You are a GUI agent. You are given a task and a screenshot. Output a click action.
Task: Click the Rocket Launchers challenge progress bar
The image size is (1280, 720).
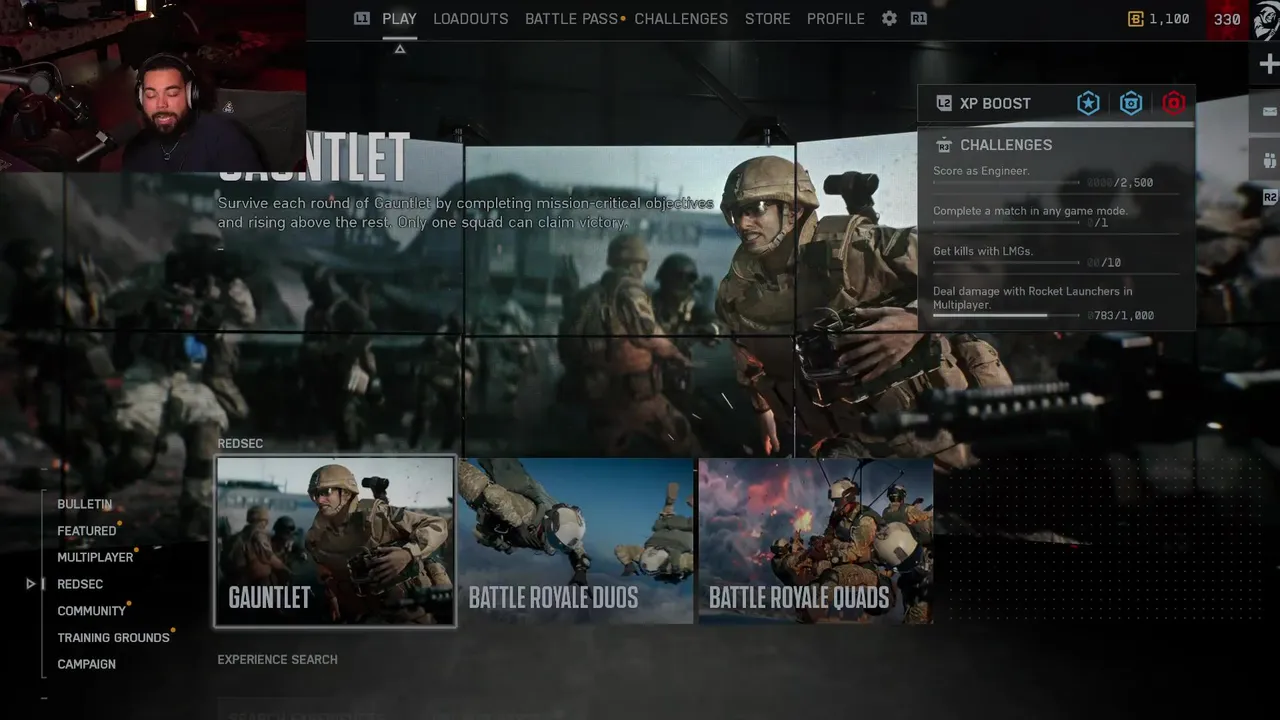coord(1006,315)
